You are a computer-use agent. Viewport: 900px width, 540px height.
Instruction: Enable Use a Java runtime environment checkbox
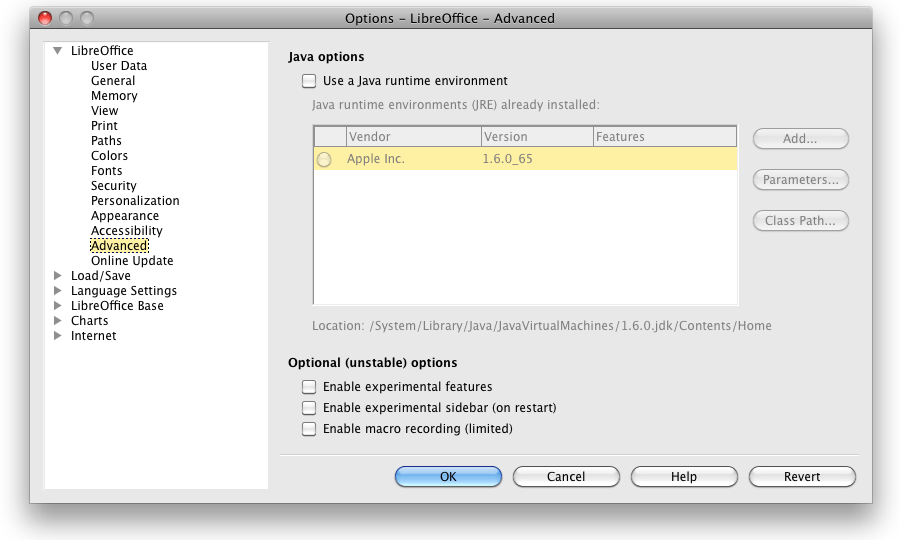tap(309, 81)
